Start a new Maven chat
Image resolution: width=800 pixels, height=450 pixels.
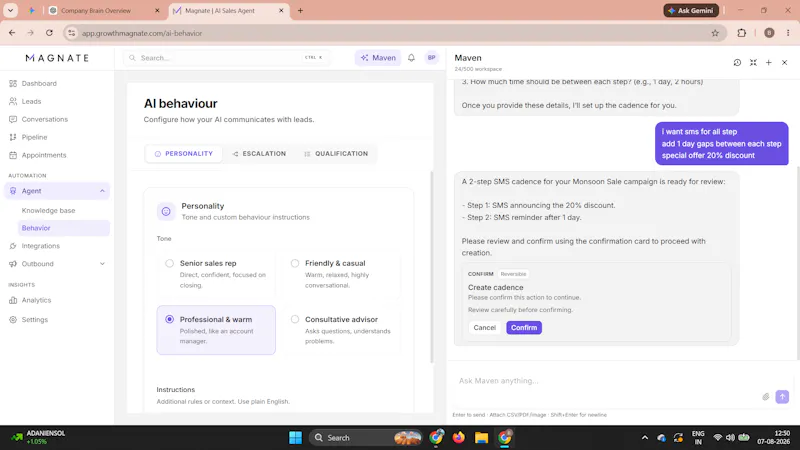coord(768,62)
